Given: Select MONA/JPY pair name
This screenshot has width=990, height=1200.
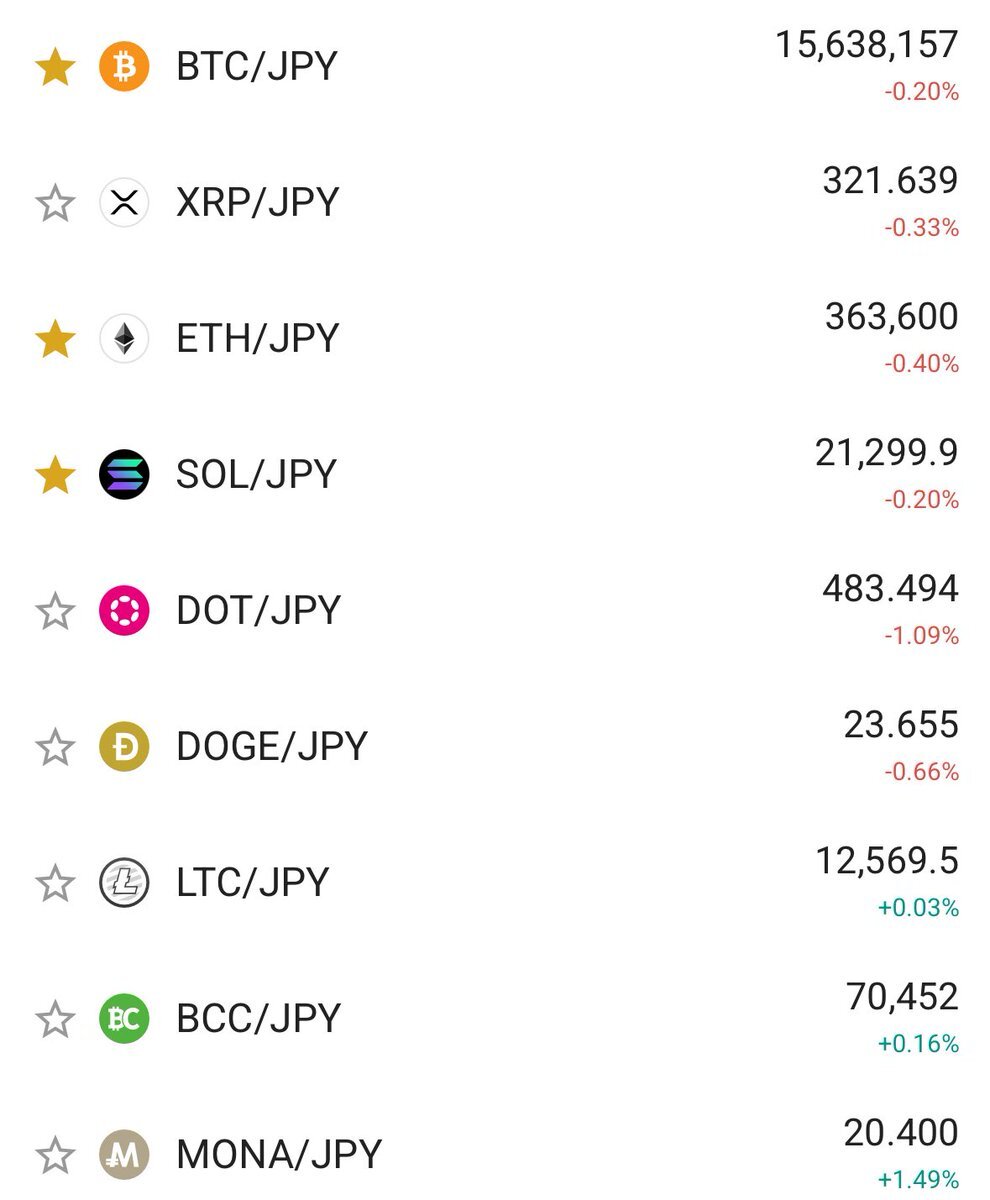Looking at the screenshot, I should tap(279, 1155).
